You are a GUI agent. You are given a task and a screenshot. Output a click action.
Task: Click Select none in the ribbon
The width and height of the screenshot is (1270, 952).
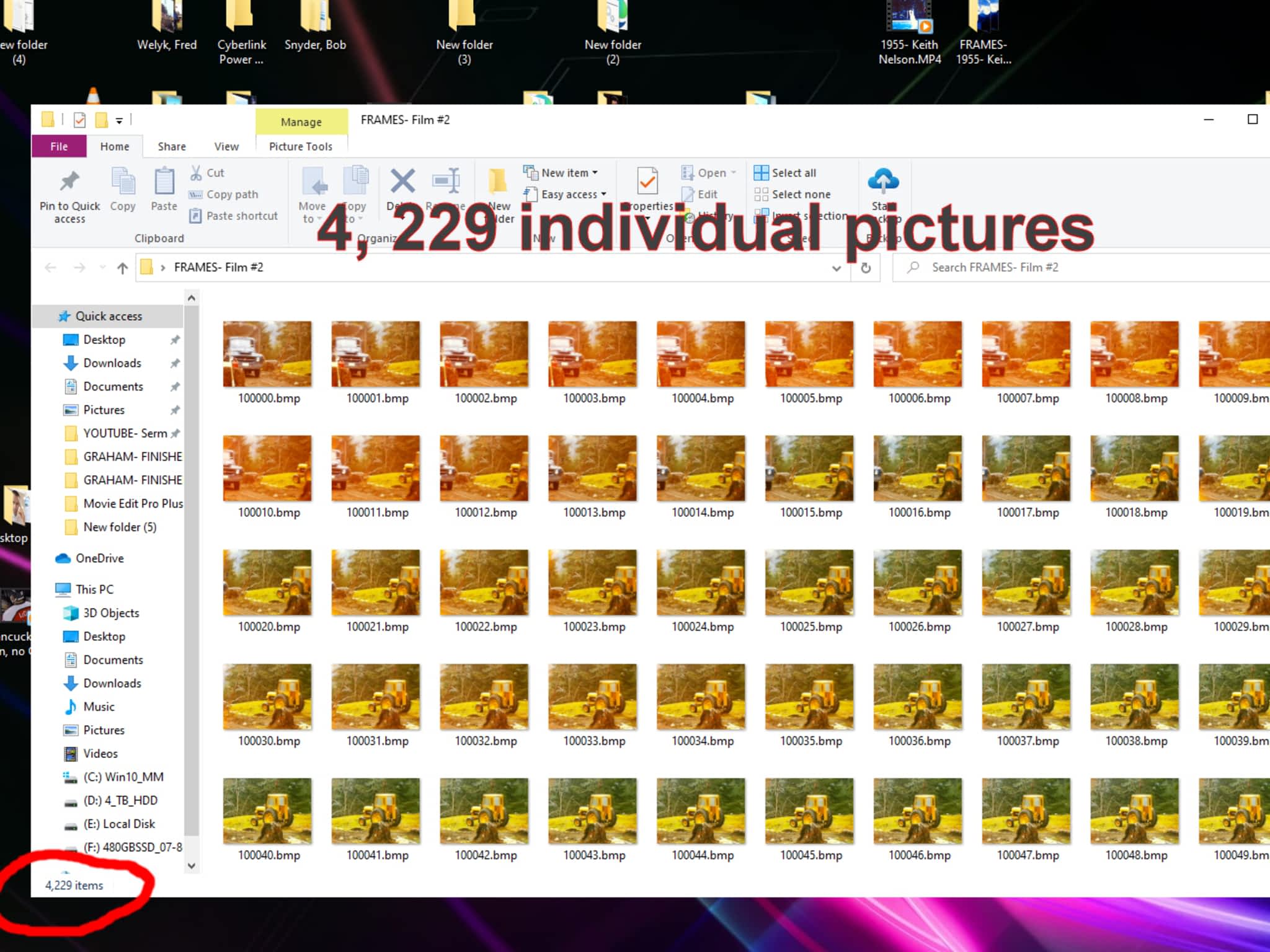point(793,195)
